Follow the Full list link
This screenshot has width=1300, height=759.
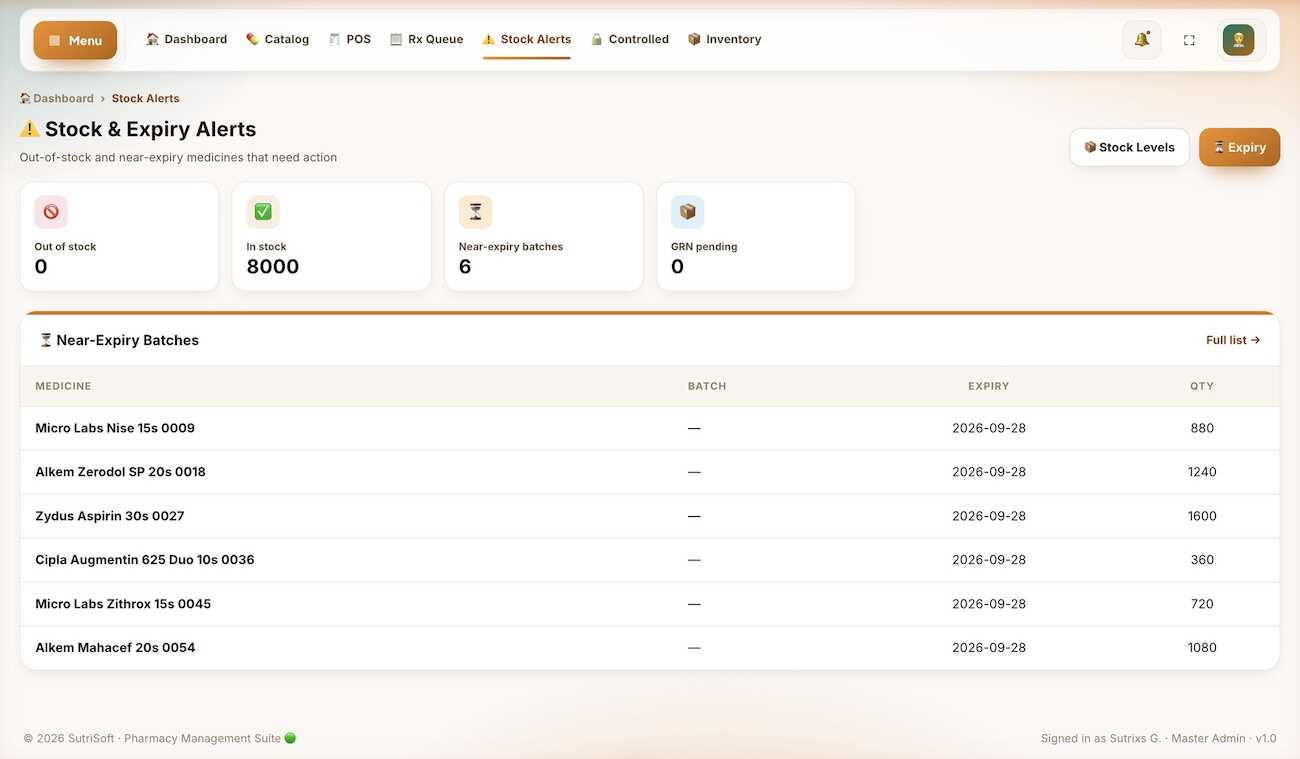[1233, 340]
